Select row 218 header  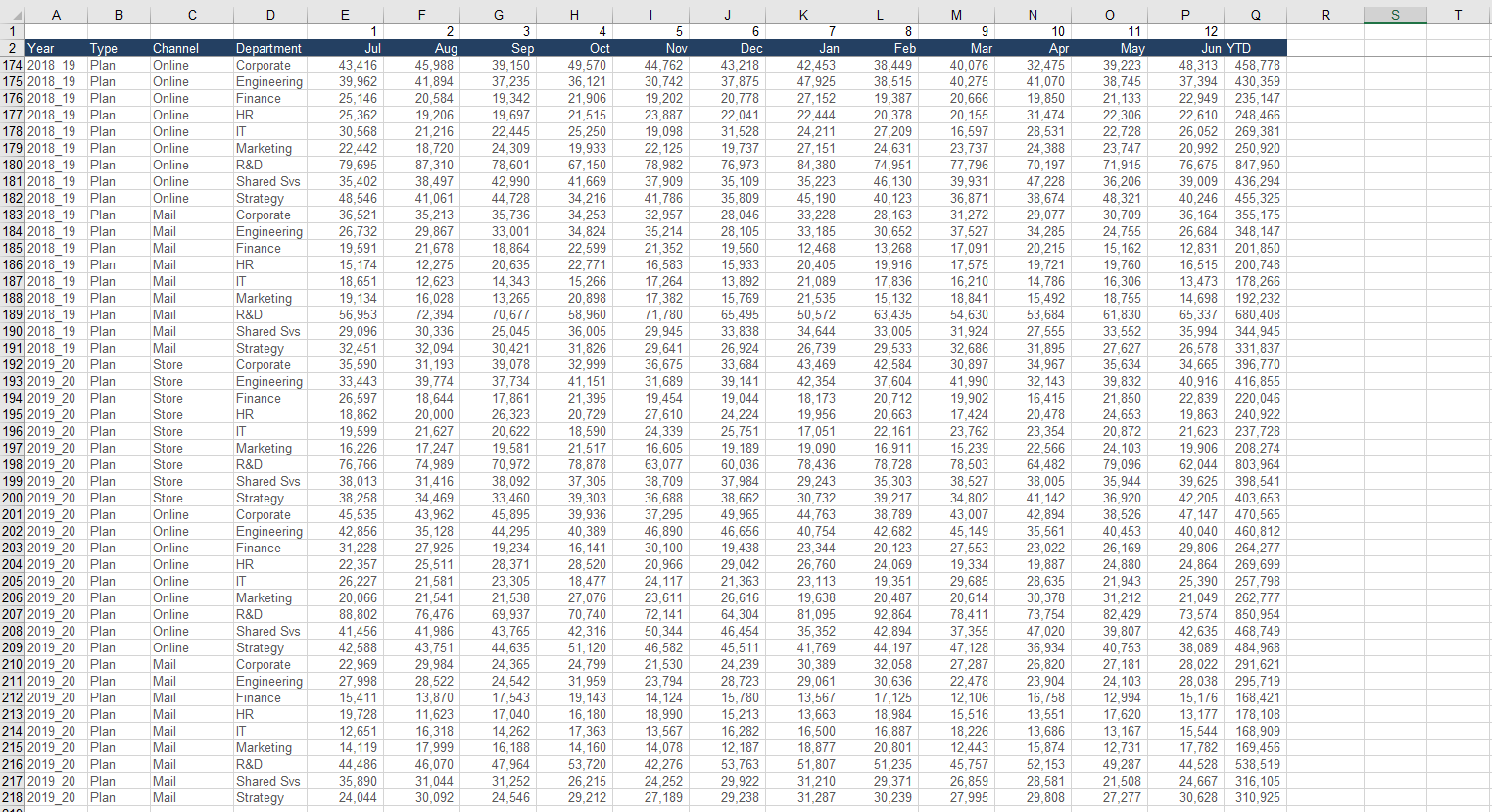(x=13, y=797)
